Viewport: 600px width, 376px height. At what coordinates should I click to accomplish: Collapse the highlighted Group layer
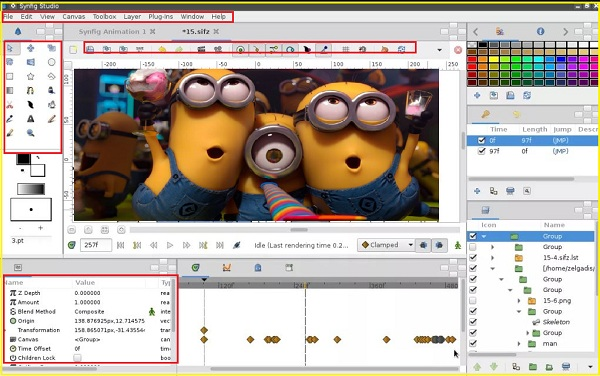pos(484,236)
